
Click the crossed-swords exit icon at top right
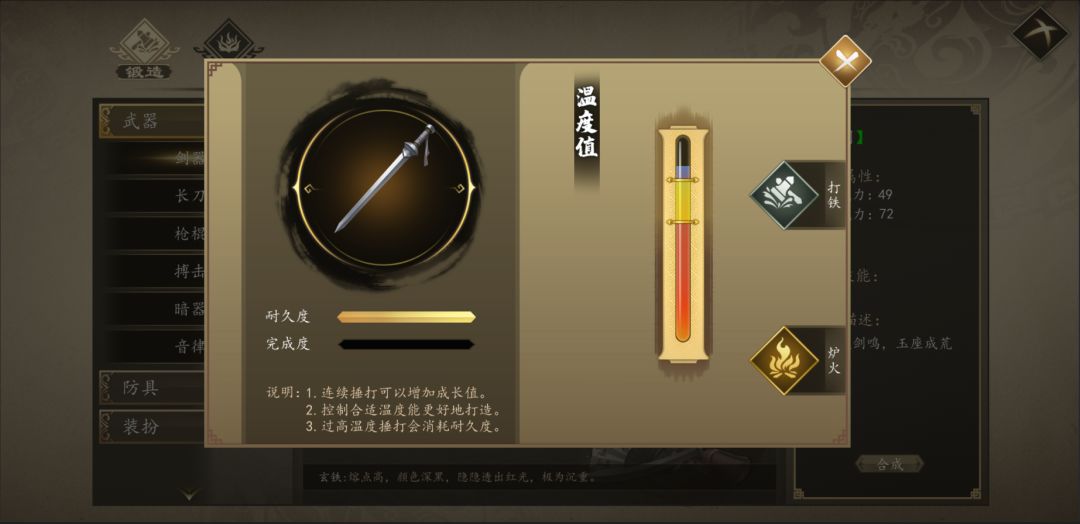tap(1039, 34)
